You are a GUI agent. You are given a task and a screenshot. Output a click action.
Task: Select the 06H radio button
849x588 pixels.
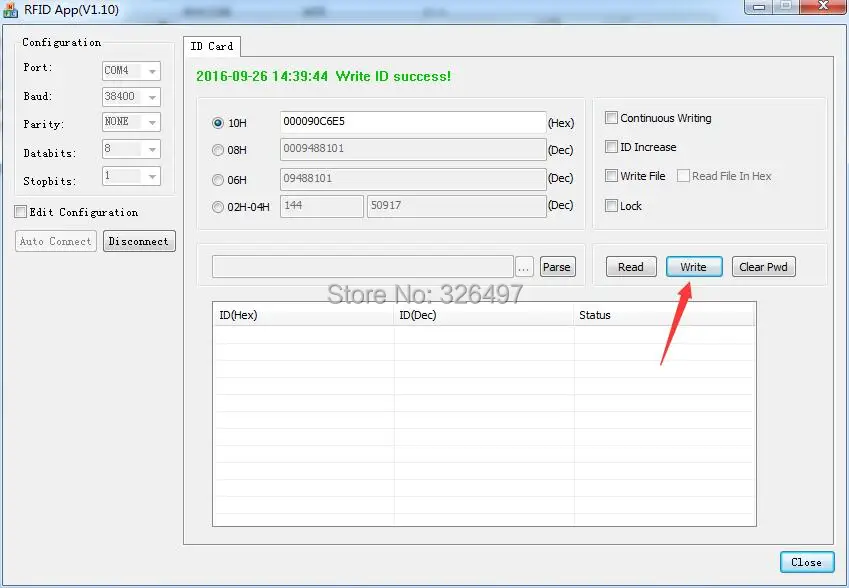coord(218,180)
